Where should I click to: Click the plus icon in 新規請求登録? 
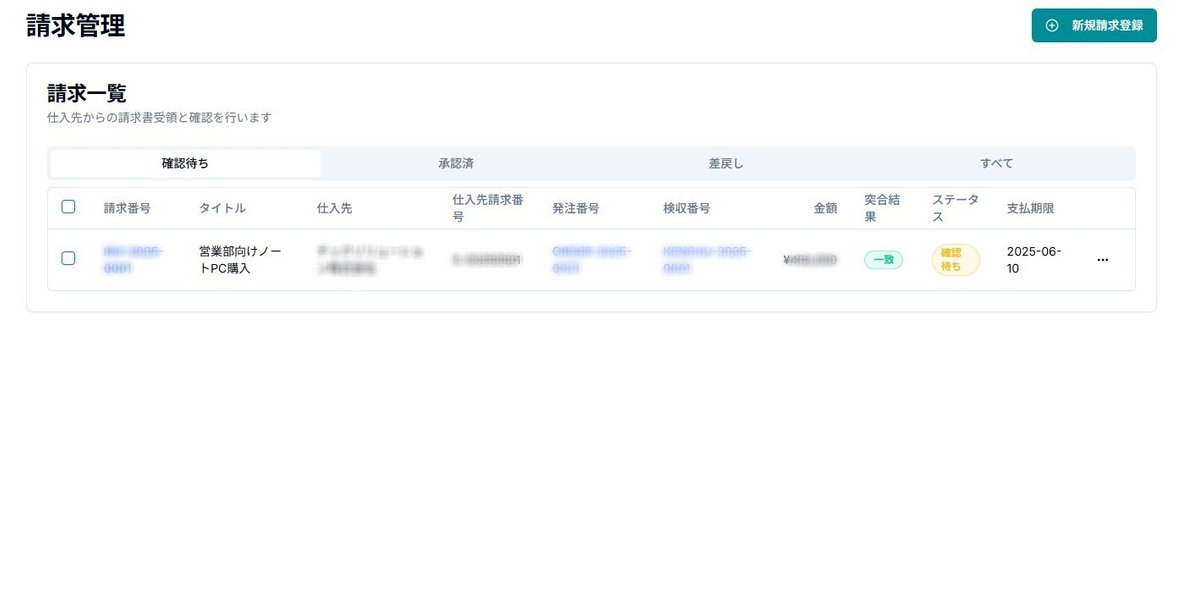[1051, 26]
